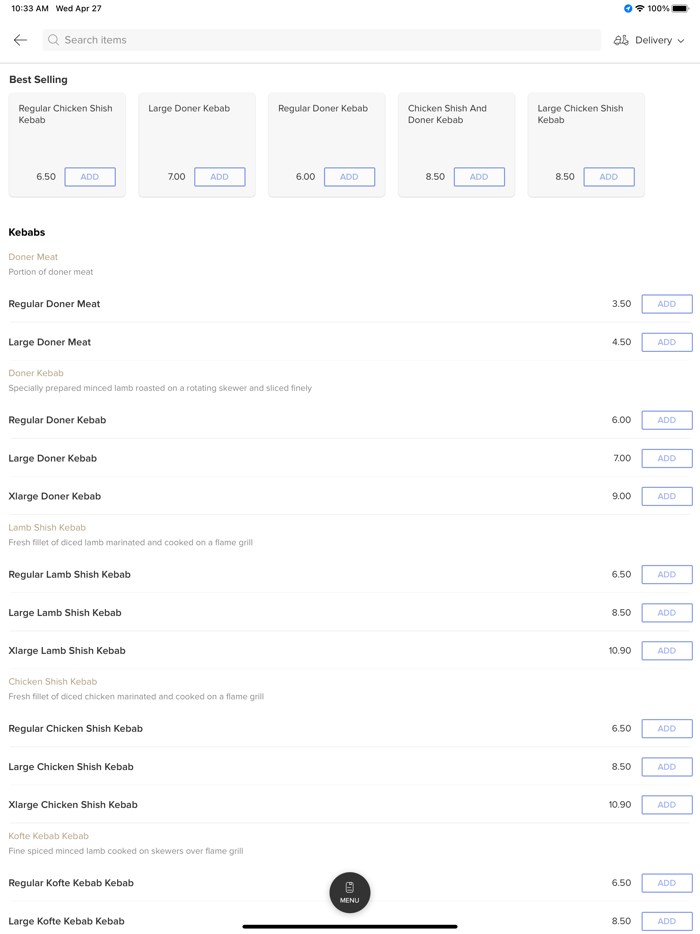Select Large Kofte Kebab Kebab item name
The height and width of the screenshot is (934, 700).
coord(66,921)
